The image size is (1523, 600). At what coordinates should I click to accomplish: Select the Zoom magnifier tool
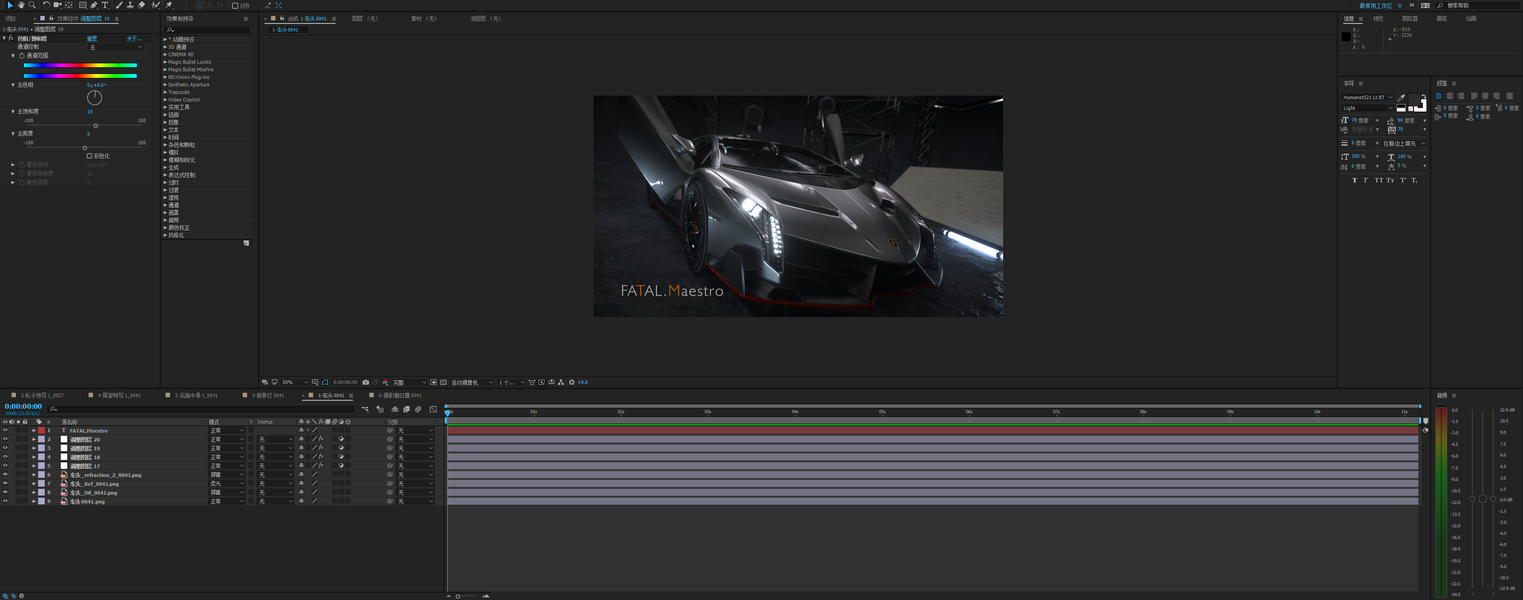pos(32,5)
